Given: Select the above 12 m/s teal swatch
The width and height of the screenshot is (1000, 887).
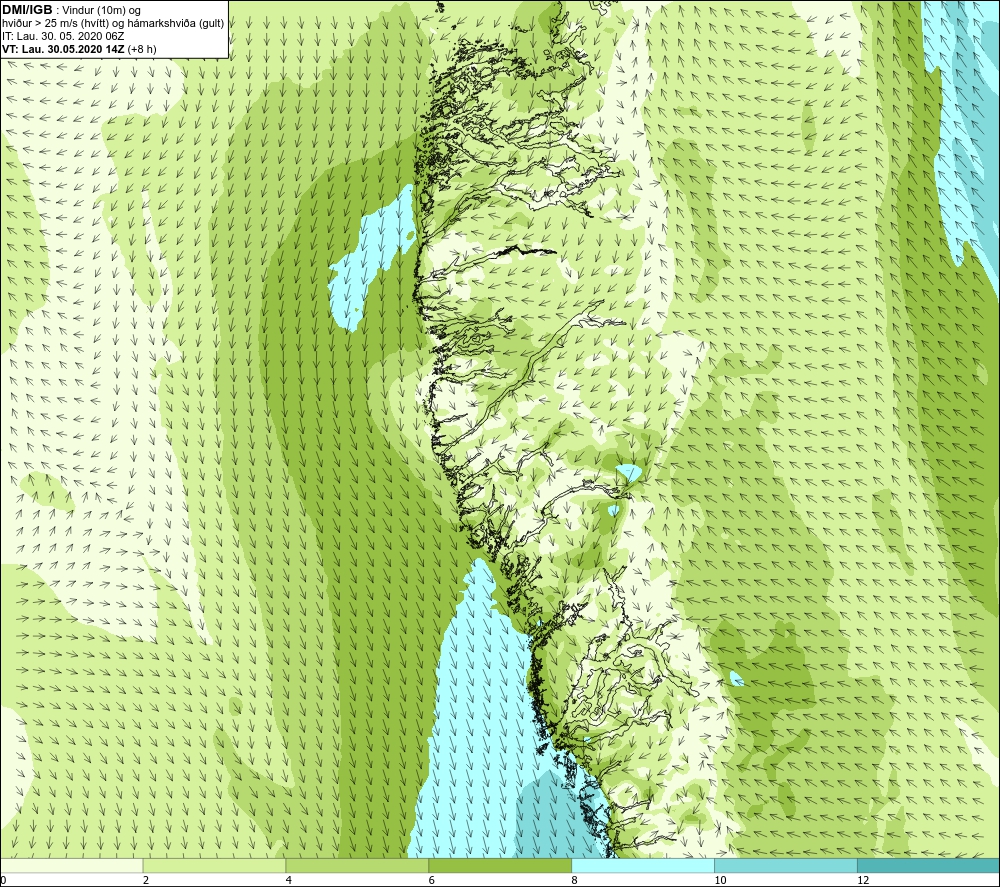Looking at the screenshot, I should click(x=929, y=865).
